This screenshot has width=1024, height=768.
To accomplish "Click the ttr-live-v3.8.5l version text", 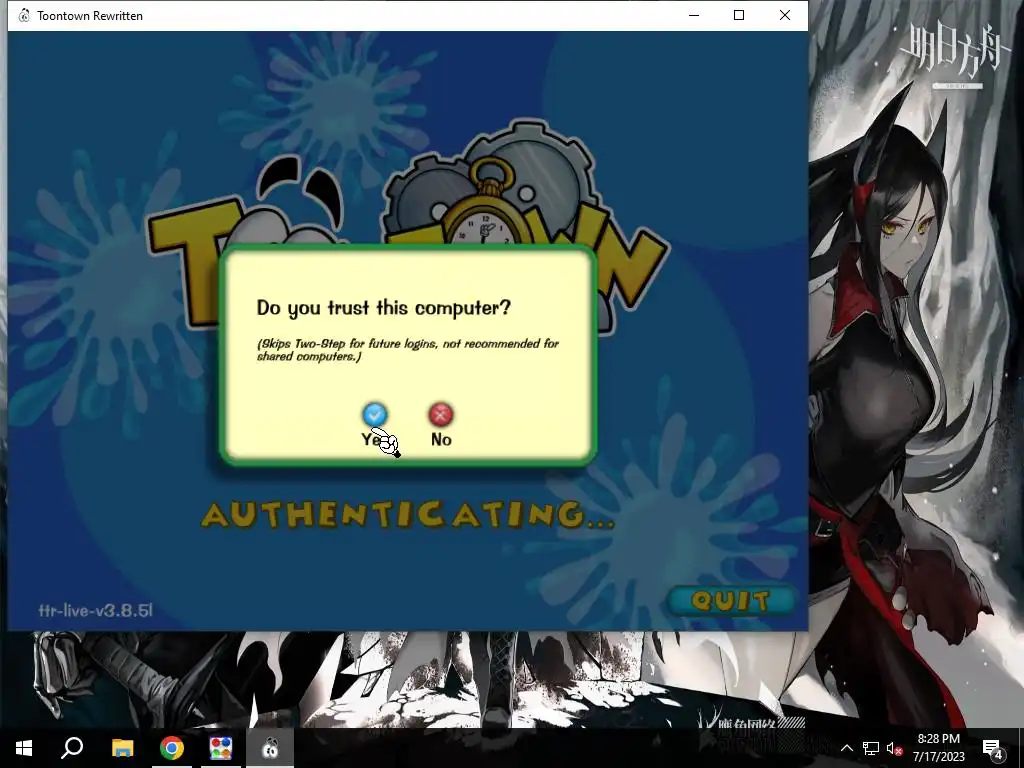I will click(x=95, y=611).
